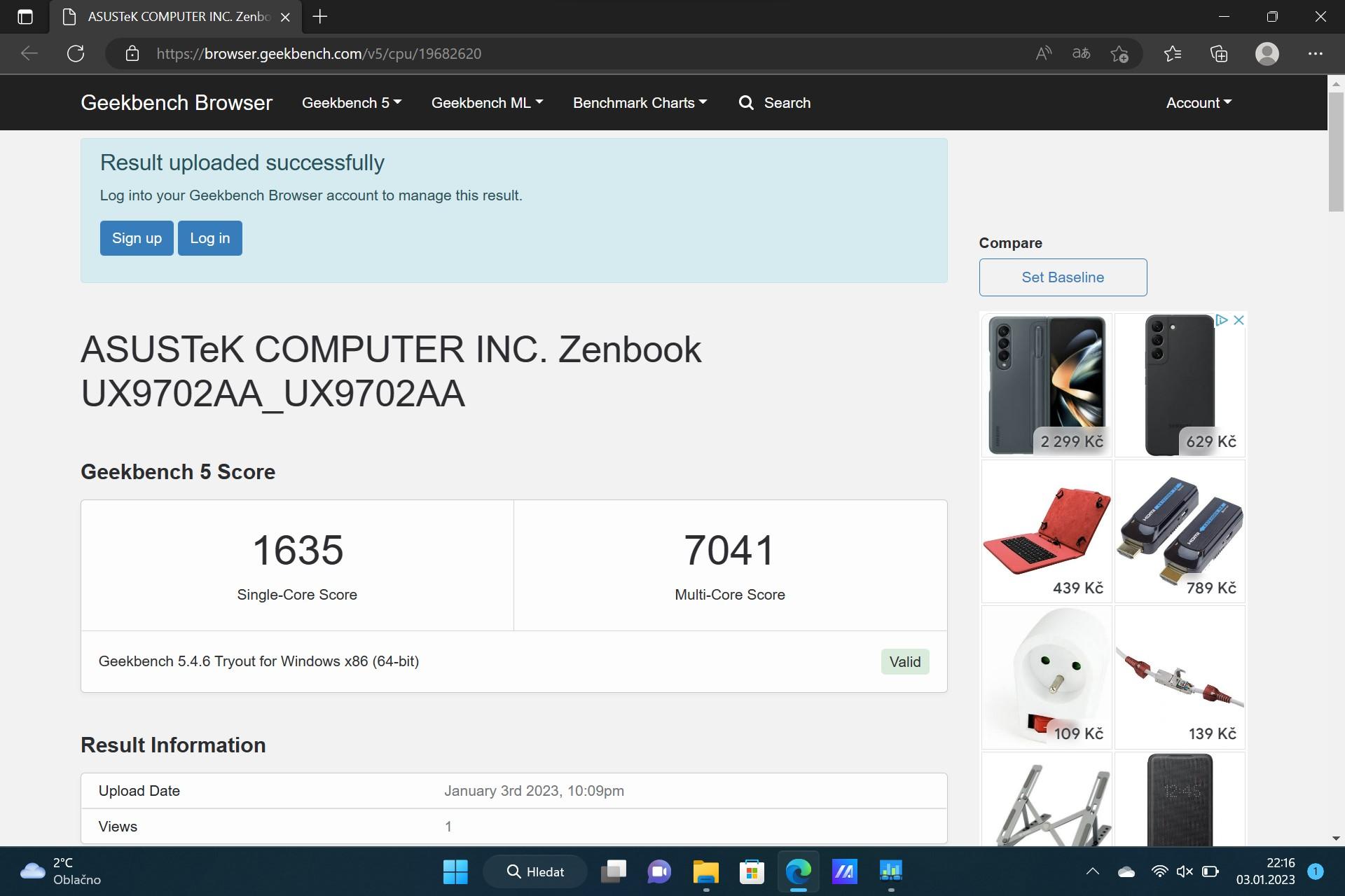View site info lock icon
The width and height of the screenshot is (1345, 896).
point(132,54)
